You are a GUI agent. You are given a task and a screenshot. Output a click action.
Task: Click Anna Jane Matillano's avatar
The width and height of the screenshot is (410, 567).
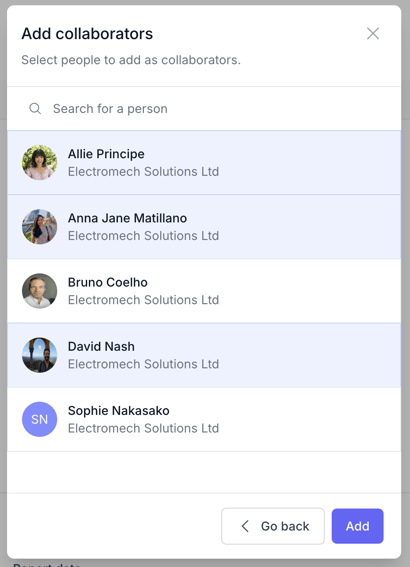coord(39,227)
